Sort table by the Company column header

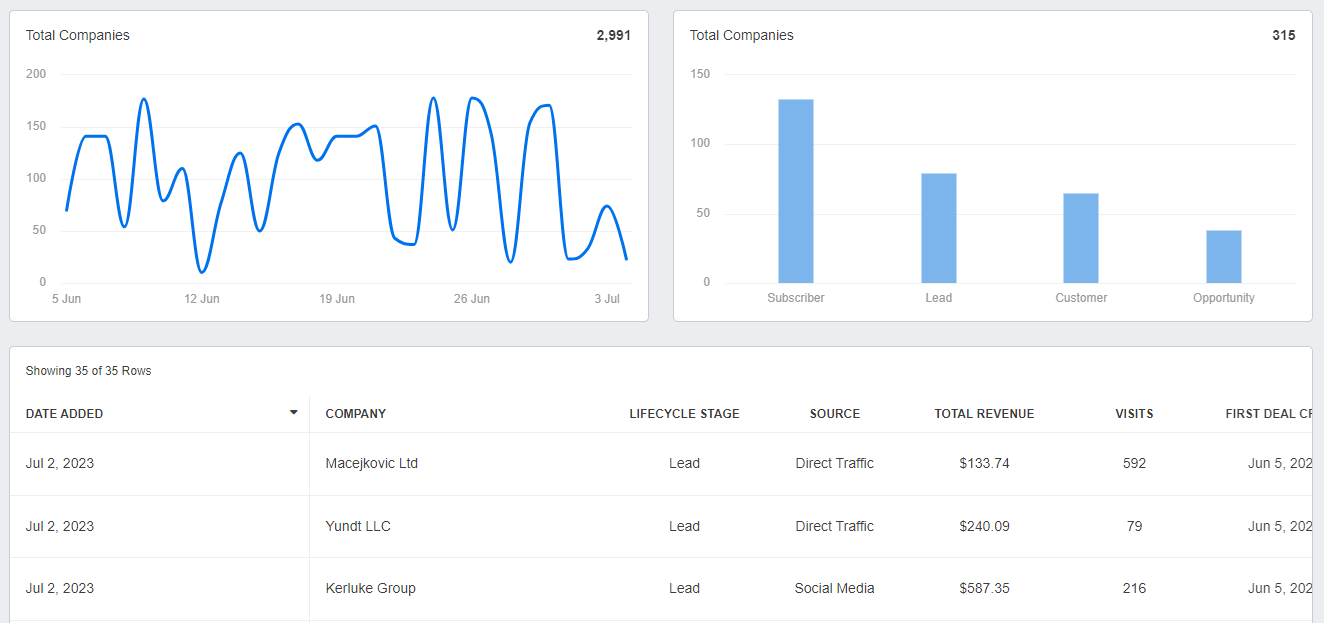tap(355, 414)
